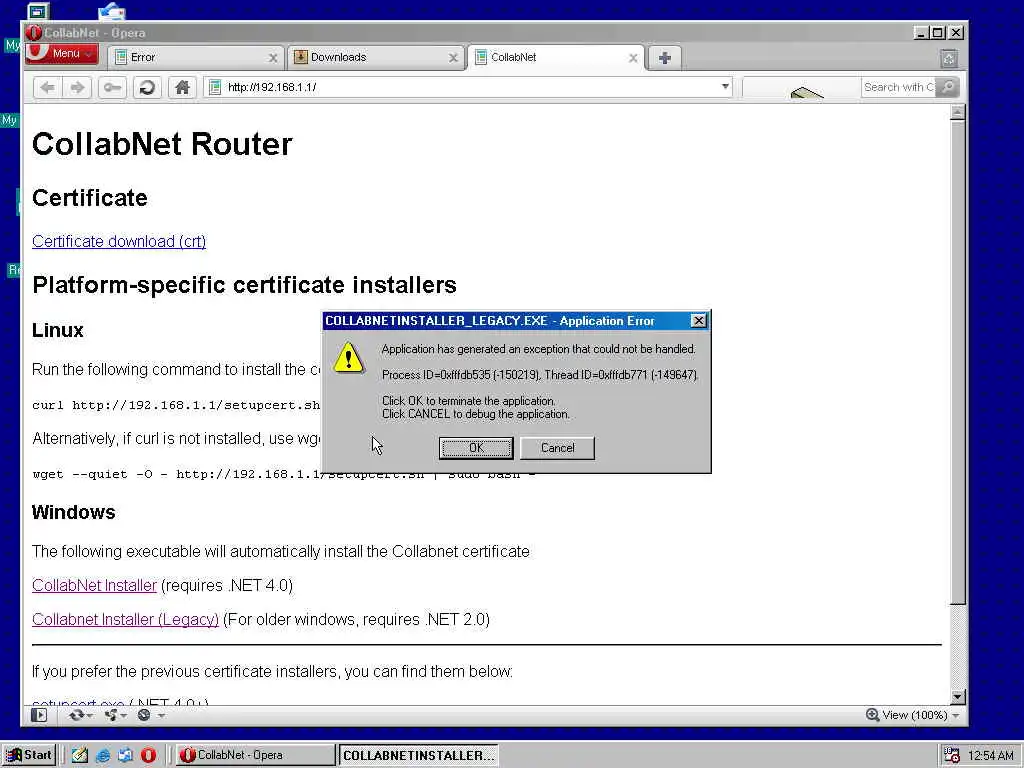Click the CollabNet Router heading
Viewport: 1024px width, 768px height.
click(x=162, y=144)
